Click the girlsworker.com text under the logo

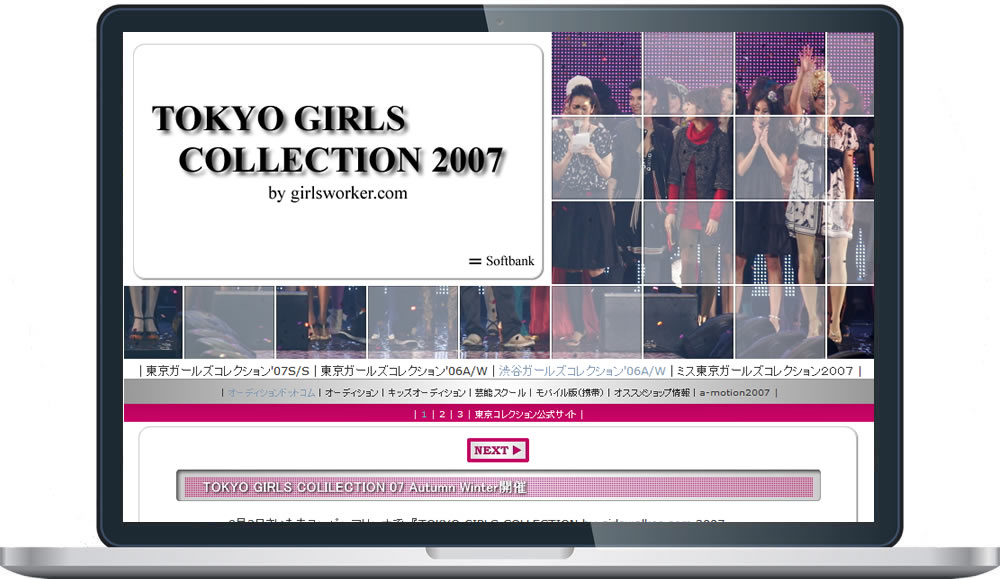(x=340, y=192)
